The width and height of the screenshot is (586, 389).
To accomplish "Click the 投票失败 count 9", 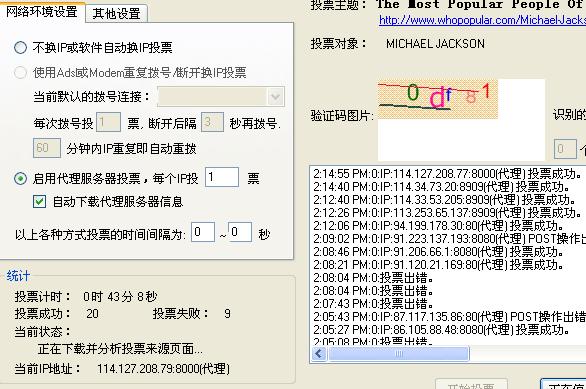I will (x=227, y=314).
